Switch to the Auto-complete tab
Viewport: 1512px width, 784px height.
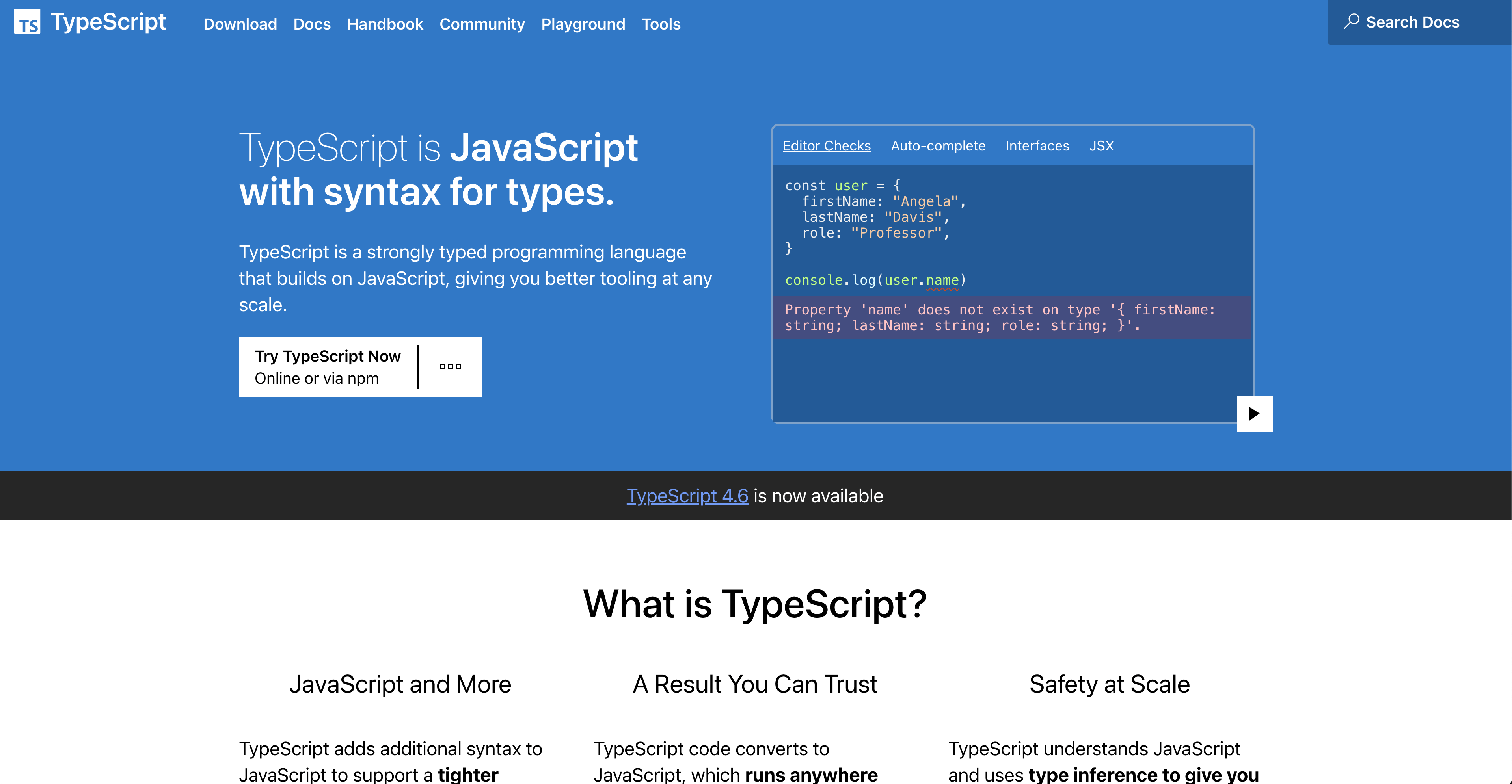[938, 146]
